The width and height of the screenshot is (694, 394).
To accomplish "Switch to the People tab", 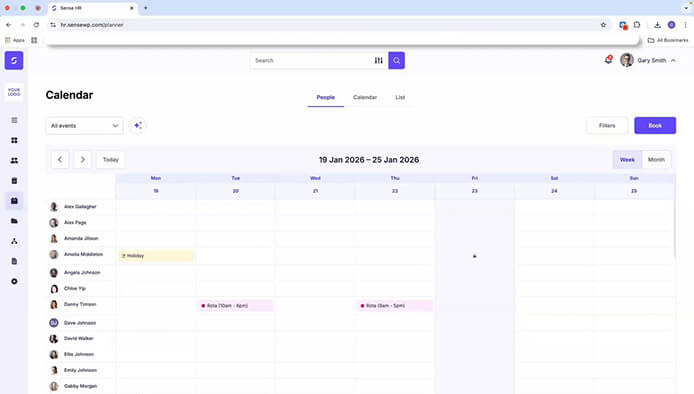I will (x=326, y=97).
